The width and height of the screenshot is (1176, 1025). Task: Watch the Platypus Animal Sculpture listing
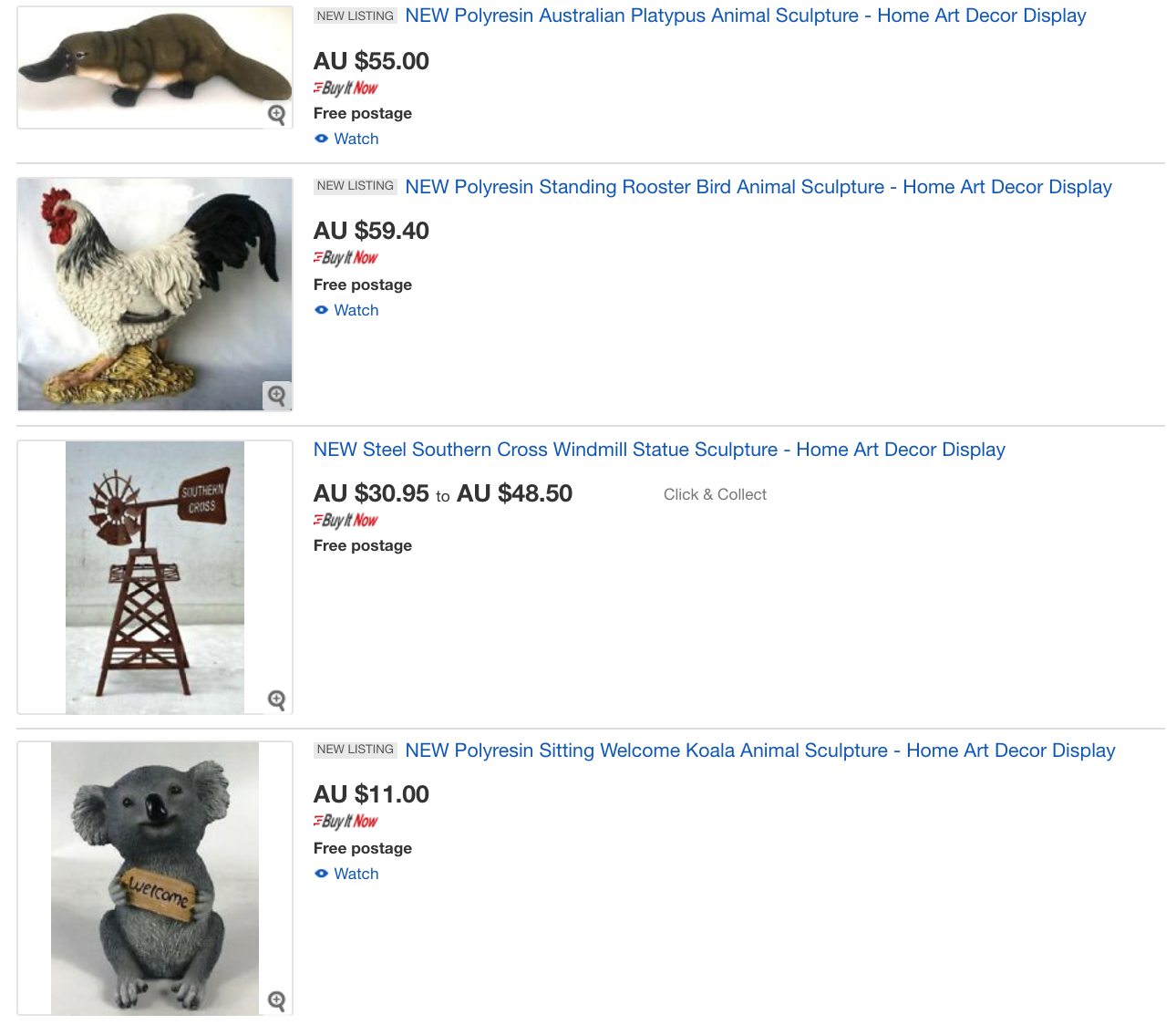click(x=356, y=139)
